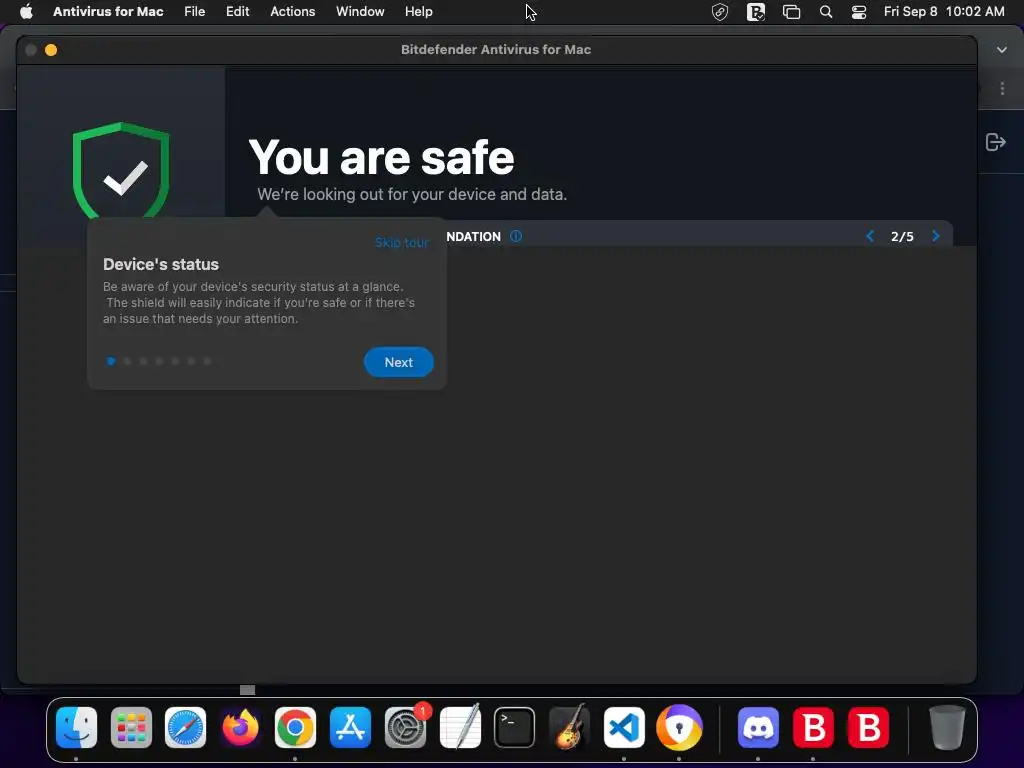Open the File menu
The width and height of the screenshot is (1024, 768).
[195, 11]
